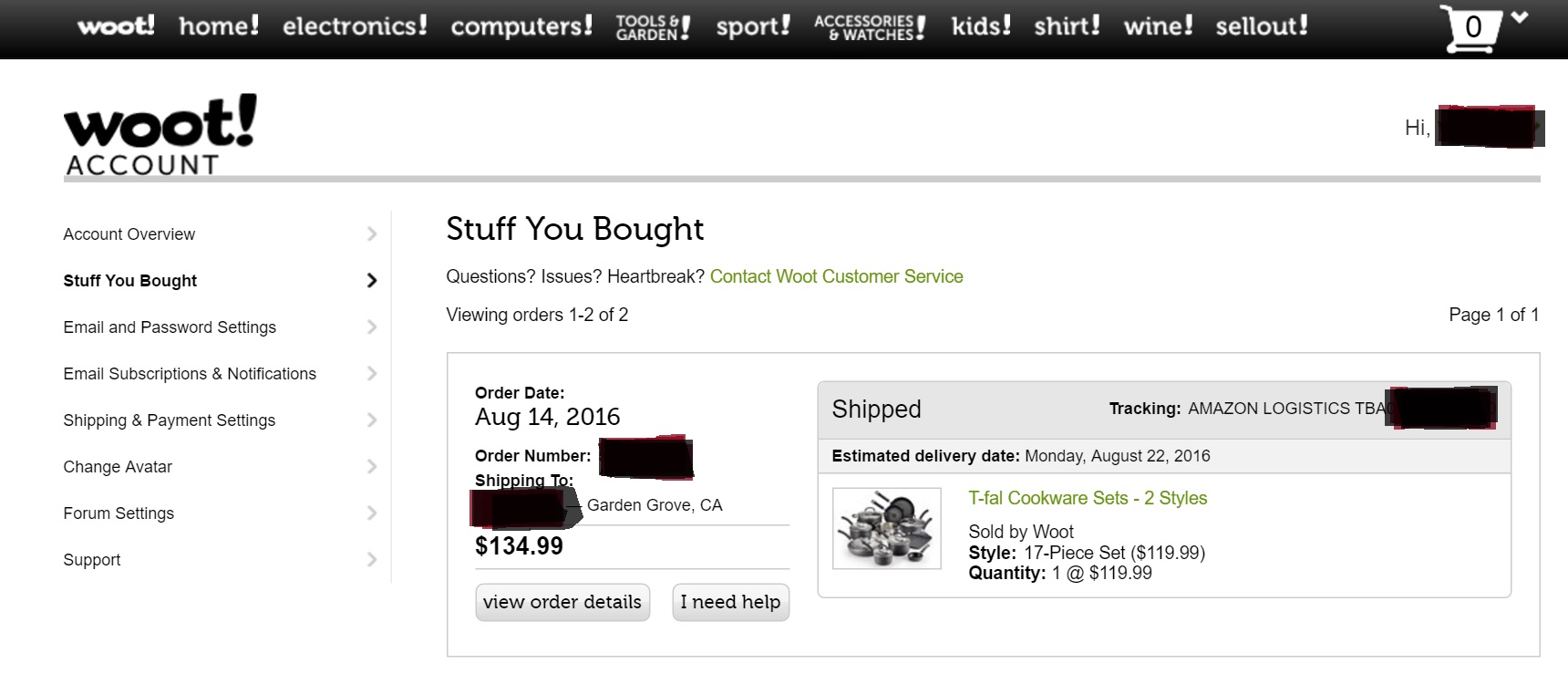1568x674 pixels.
Task: Navigate to the computers! section
Action: tap(521, 26)
